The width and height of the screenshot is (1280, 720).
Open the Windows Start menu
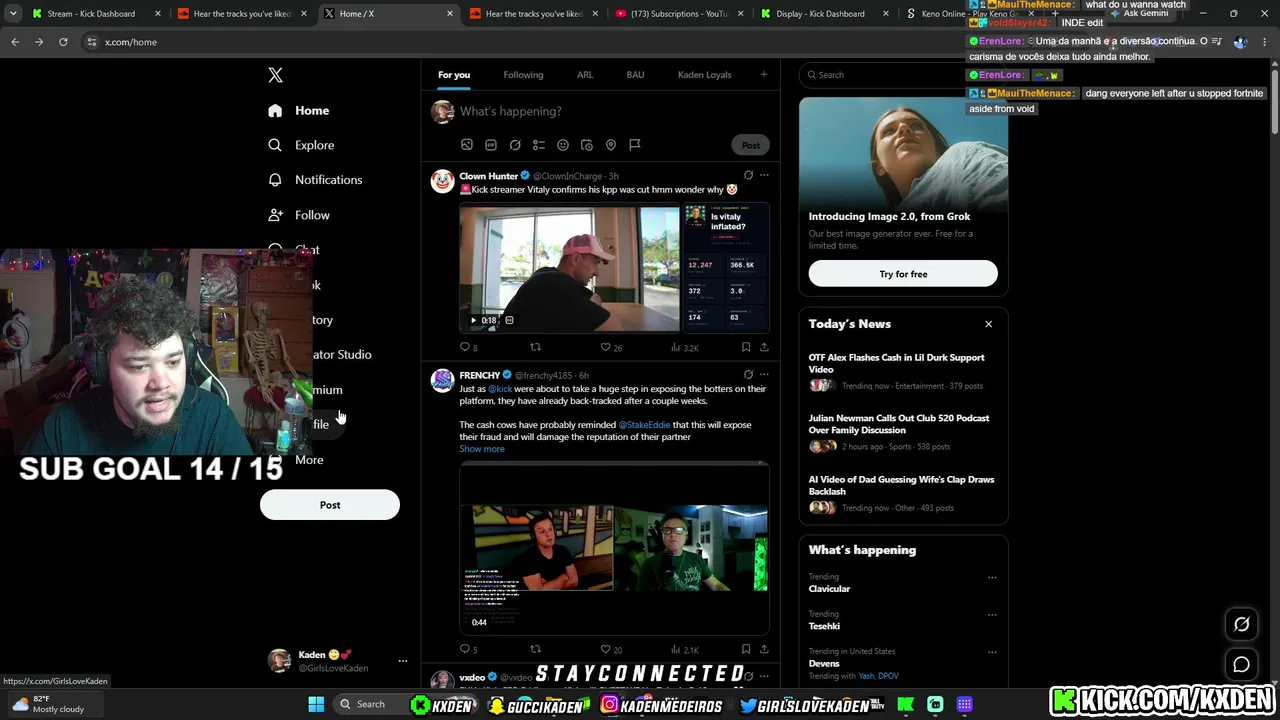(316, 704)
